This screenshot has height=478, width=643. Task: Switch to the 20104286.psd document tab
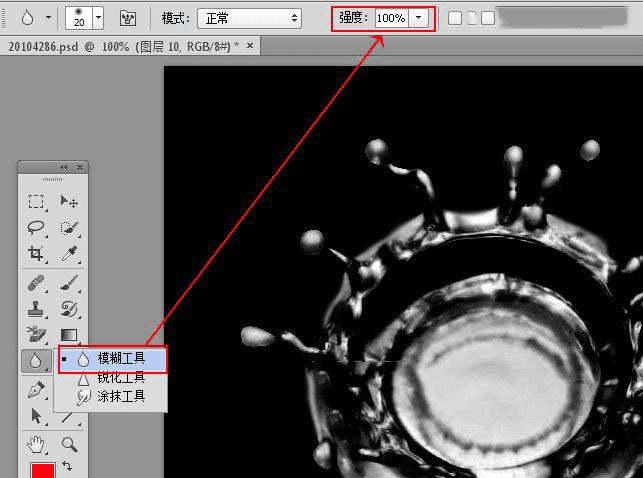point(123,47)
